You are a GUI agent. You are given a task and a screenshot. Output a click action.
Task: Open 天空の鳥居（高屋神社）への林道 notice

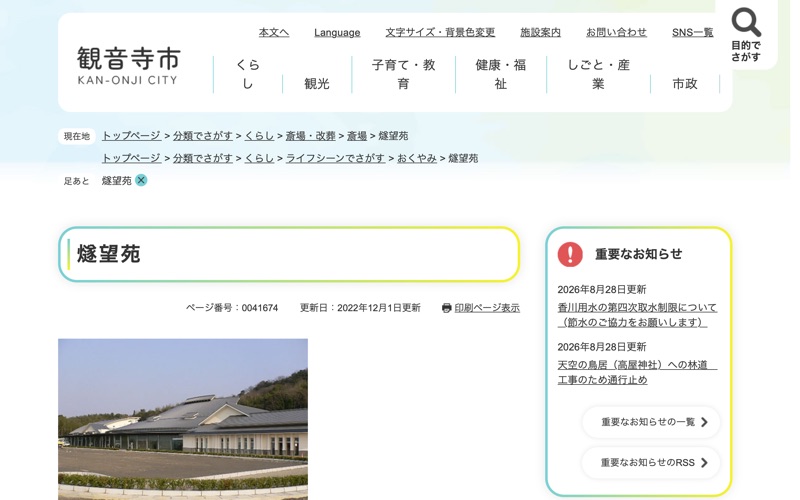click(x=637, y=372)
